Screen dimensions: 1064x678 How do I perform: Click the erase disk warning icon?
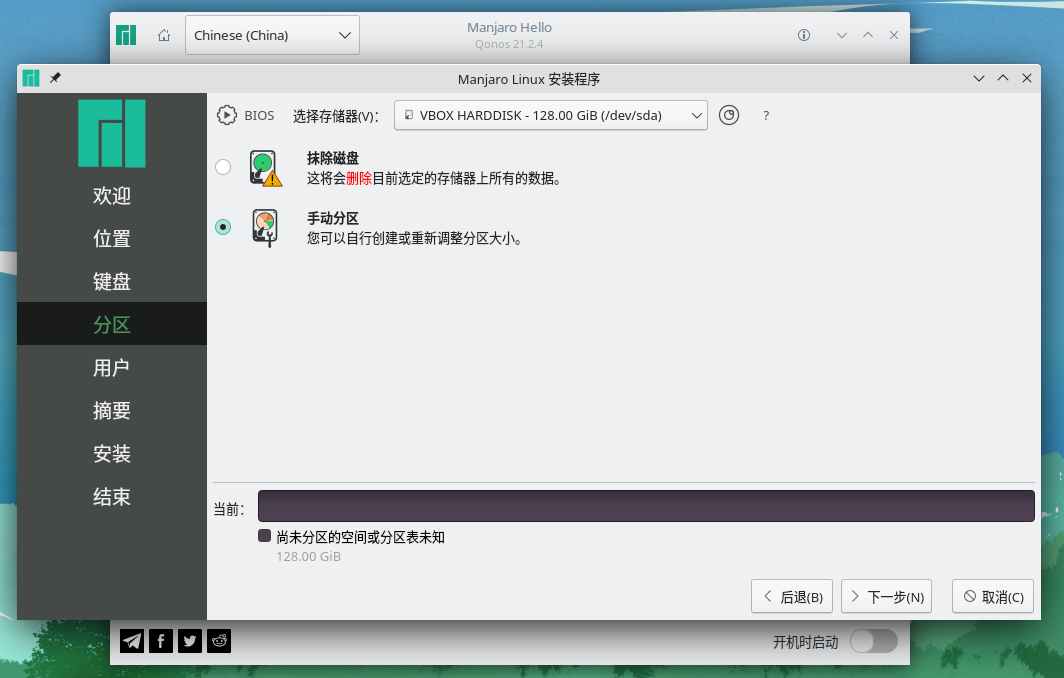[x=265, y=168]
